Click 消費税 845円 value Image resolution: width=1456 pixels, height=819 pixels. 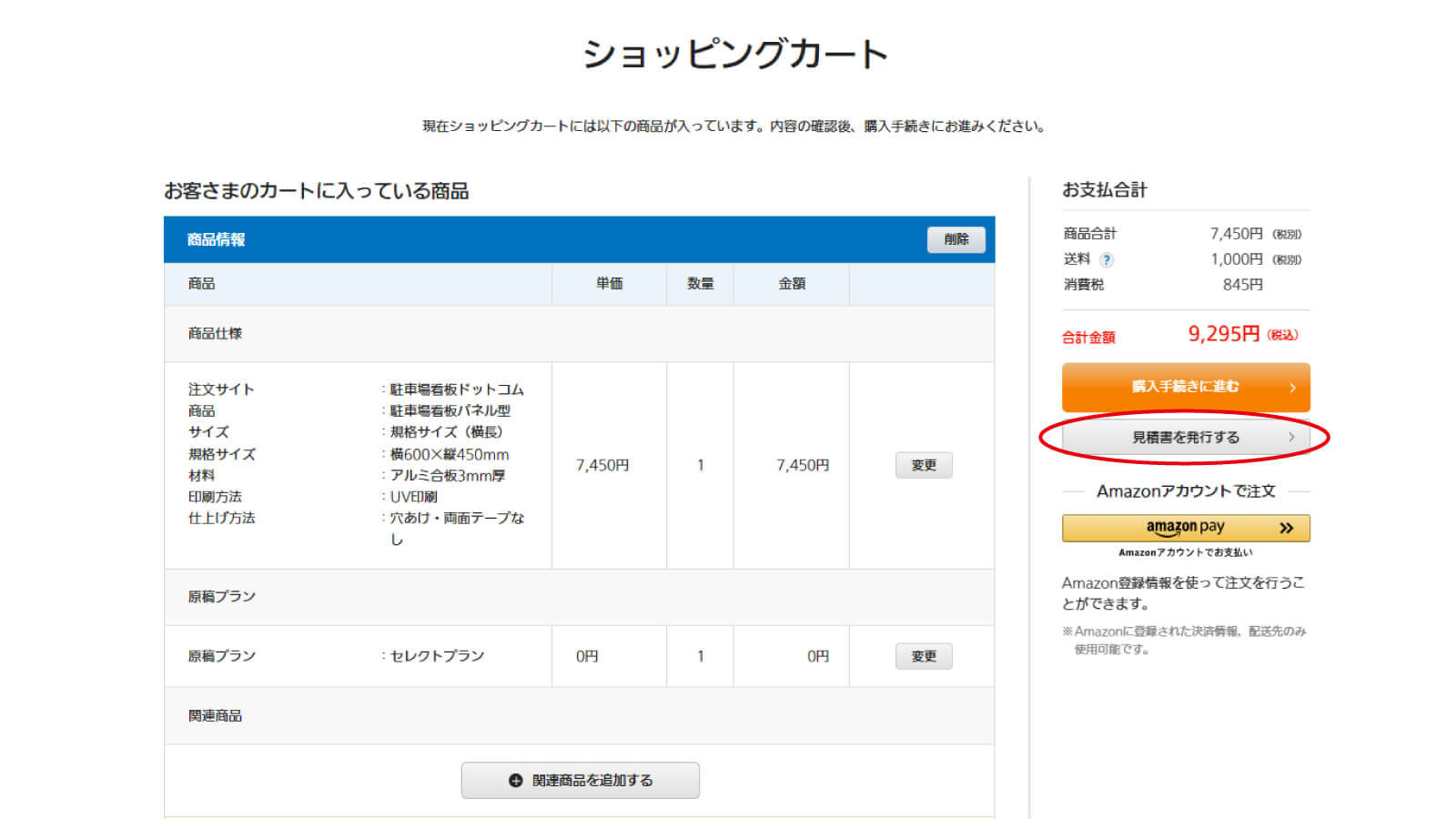[1242, 285]
